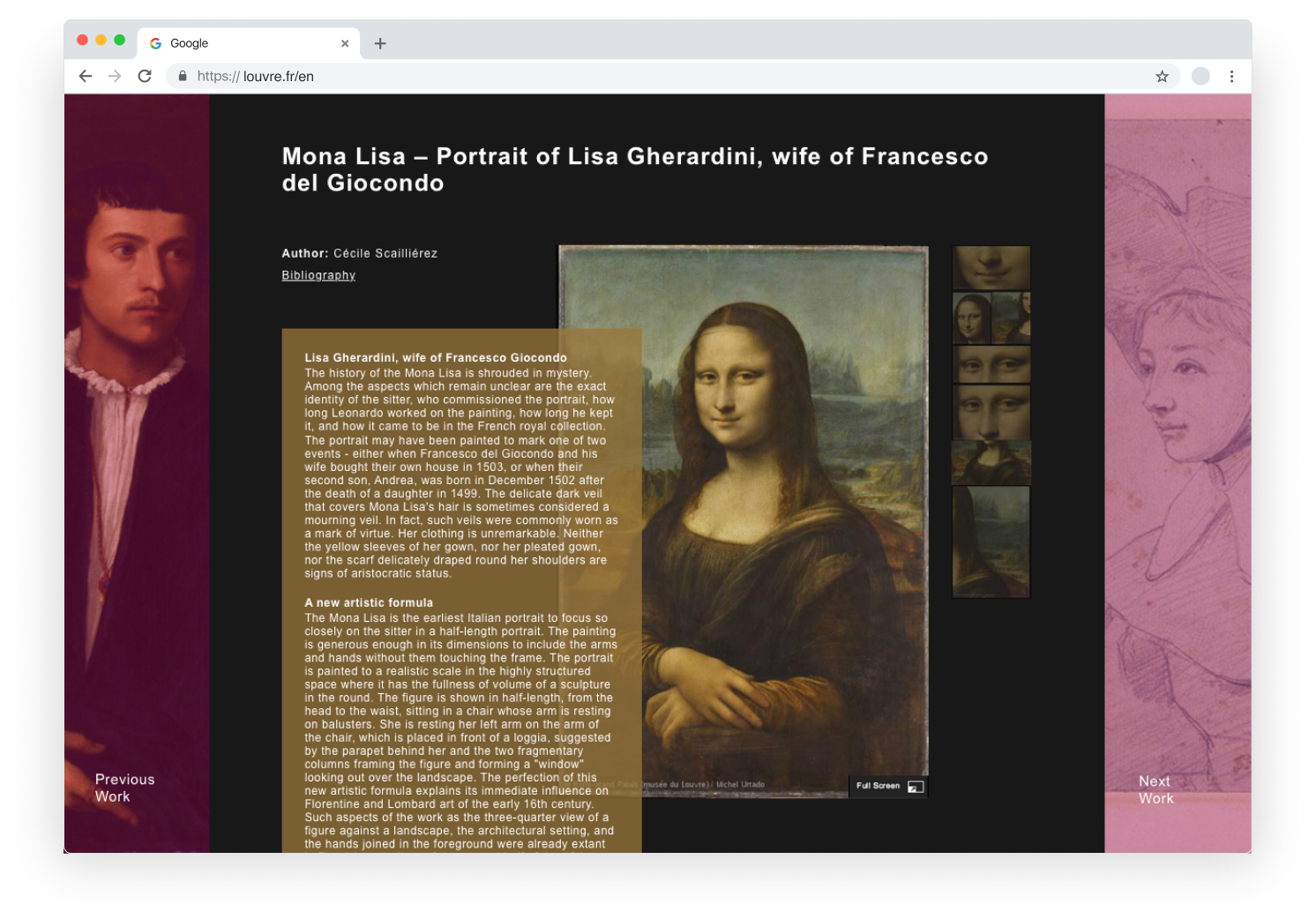Click the 'Lisa Gherardini, wife of Francesco Giocondo' heading
1316x919 pixels.
click(436, 357)
